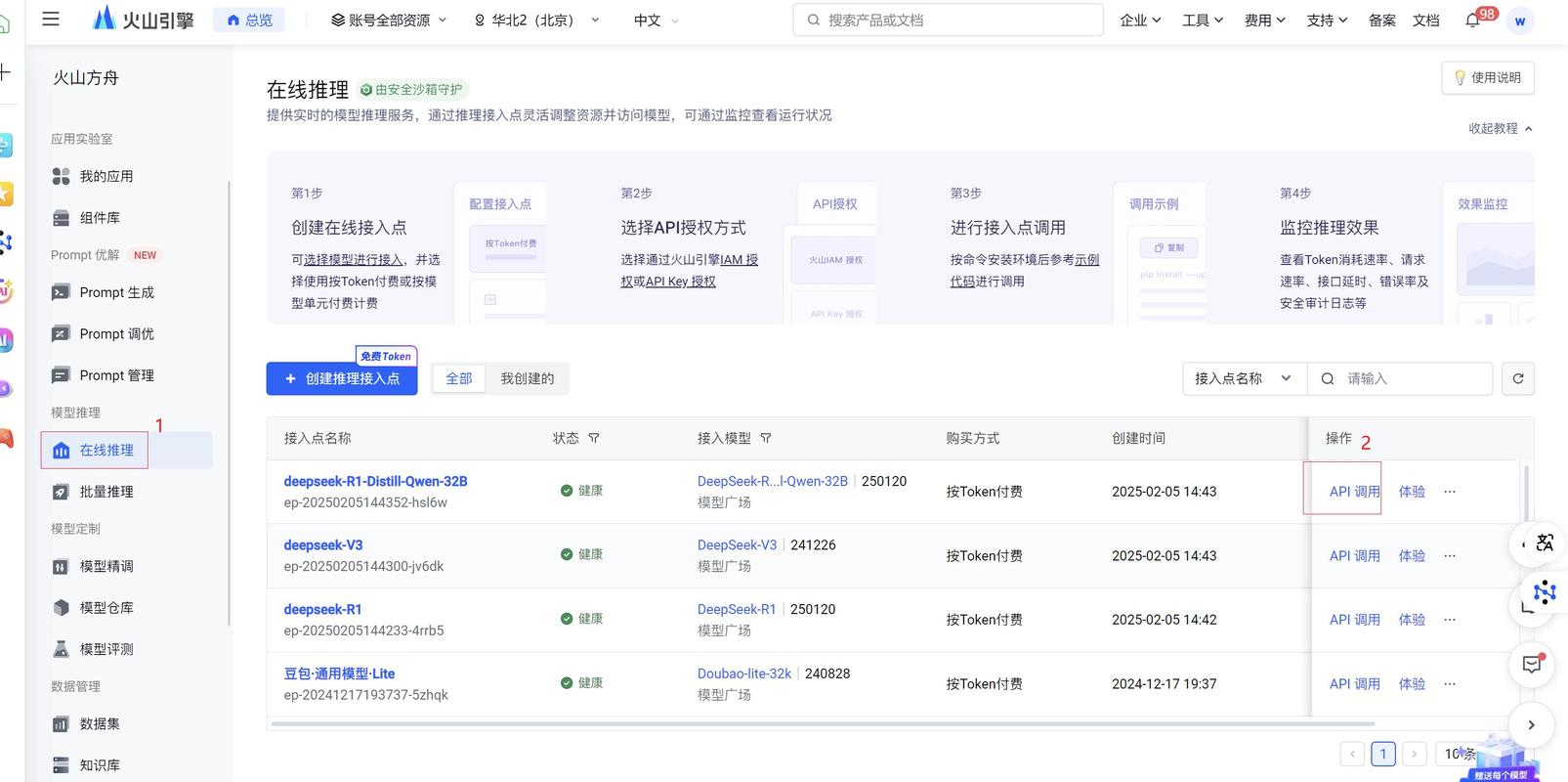This screenshot has width=1568, height=782.
Task: Click the table horizontal scrollbar
Action: (x=823, y=724)
